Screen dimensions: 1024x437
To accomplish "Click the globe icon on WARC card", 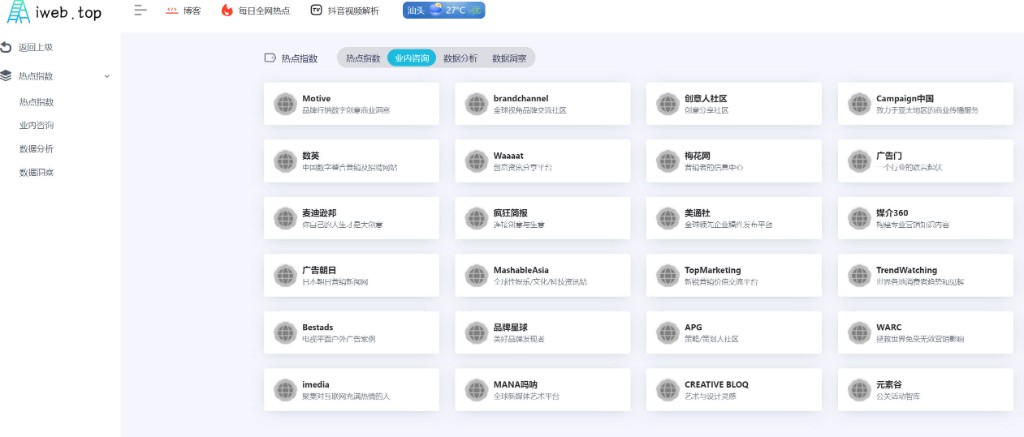I will coord(859,332).
